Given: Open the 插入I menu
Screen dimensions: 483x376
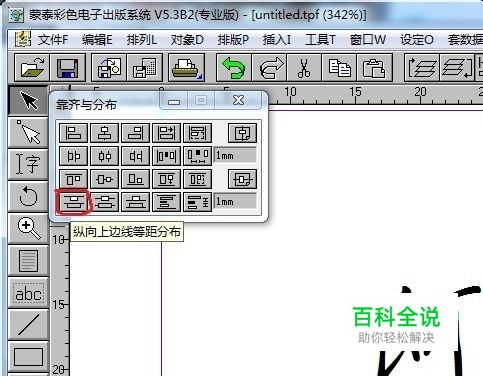Looking at the screenshot, I should pos(277,40).
